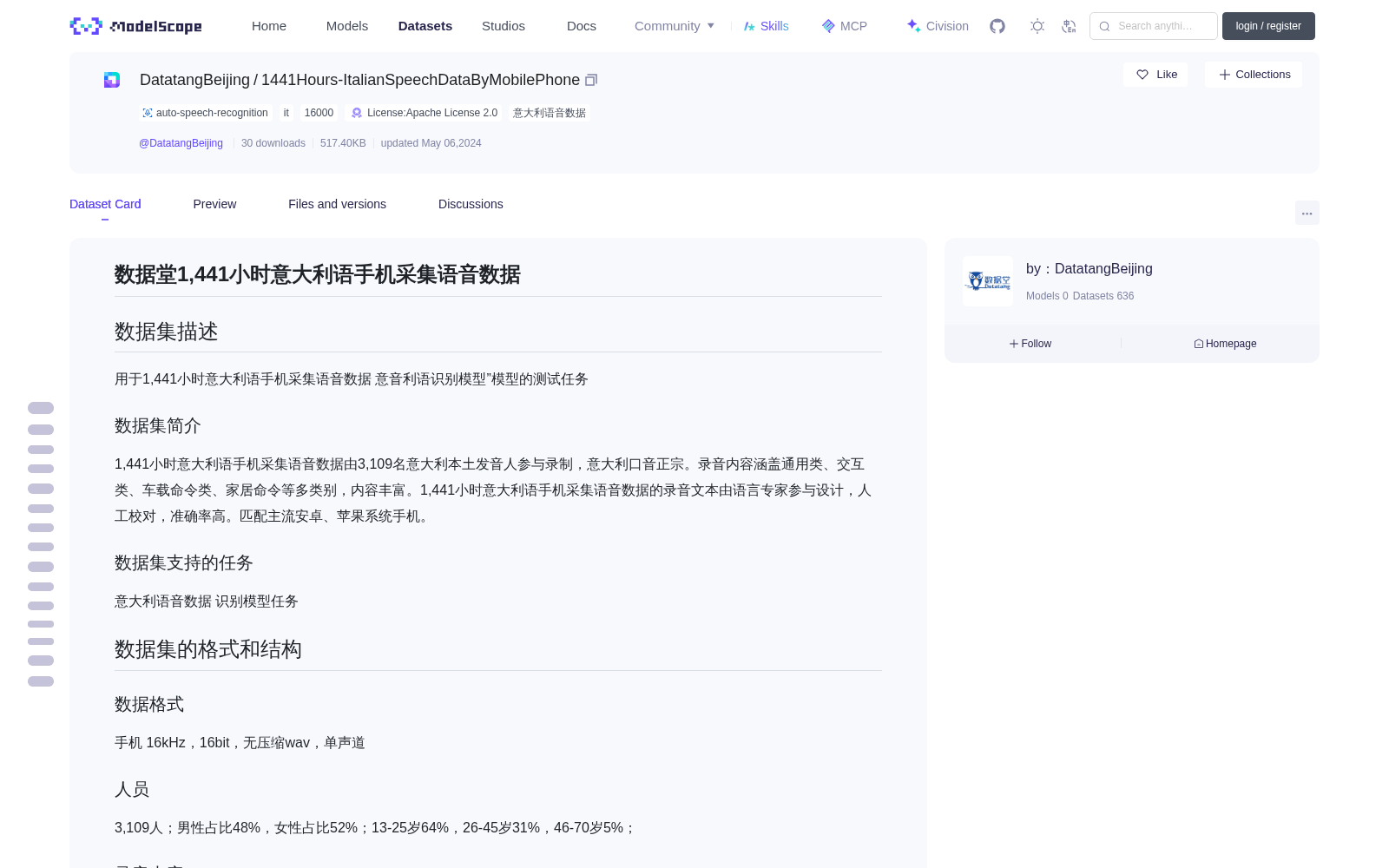
Task: Click 'Models 0' count
Action: pyautogui.click(x=1047, y=296)
